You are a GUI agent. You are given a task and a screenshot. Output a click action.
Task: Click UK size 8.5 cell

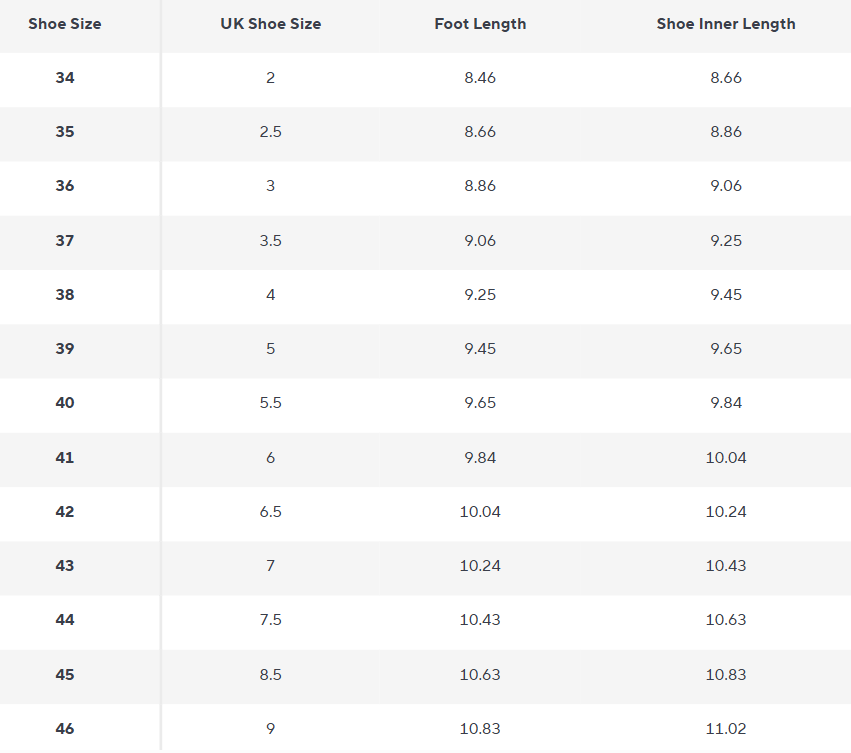[x=270, y=675]
